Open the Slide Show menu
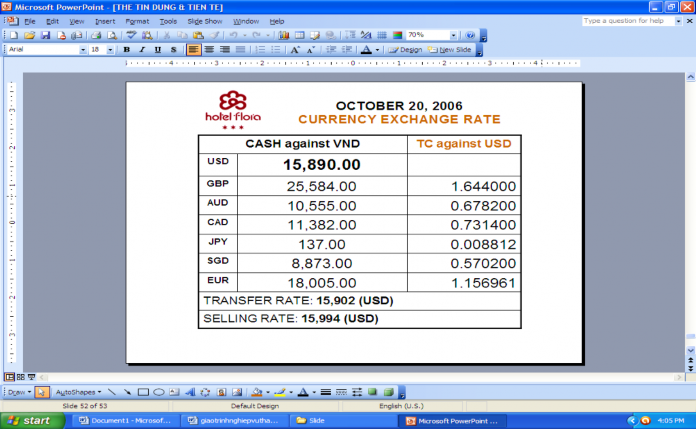696x429 pixels. (204, 20)
